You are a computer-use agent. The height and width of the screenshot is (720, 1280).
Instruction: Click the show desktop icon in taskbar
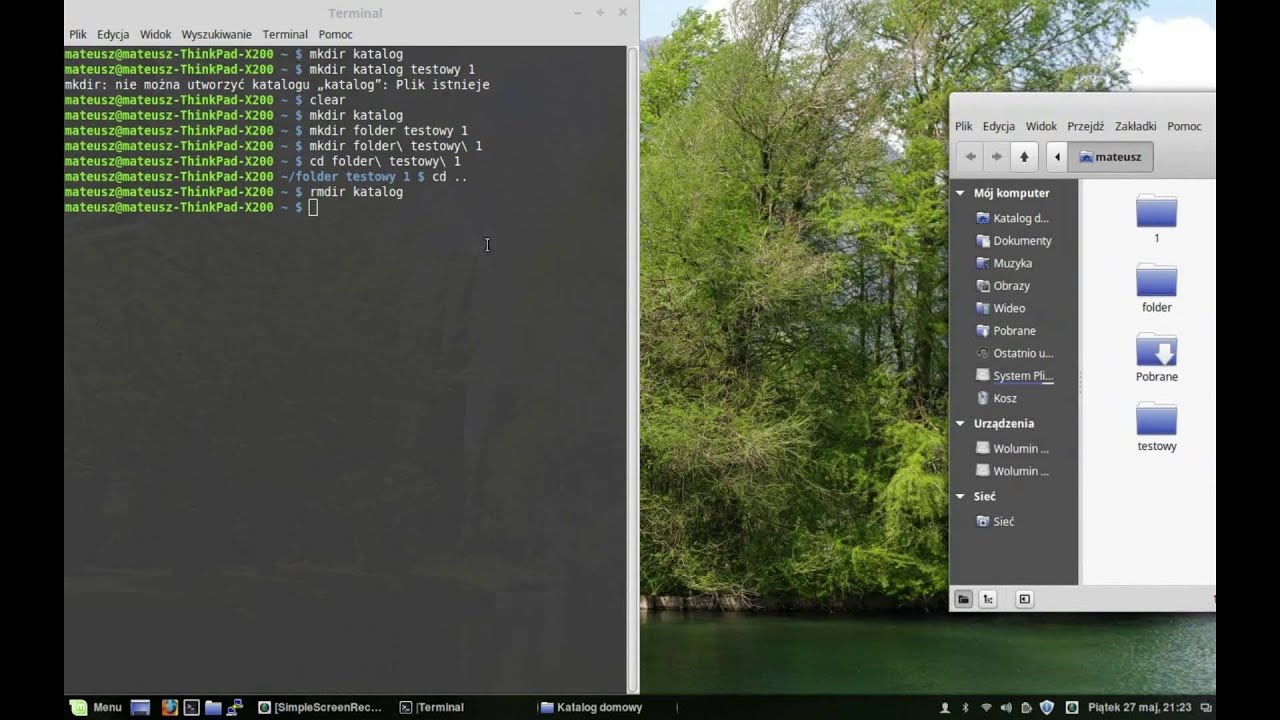click(x=141, y=707)
